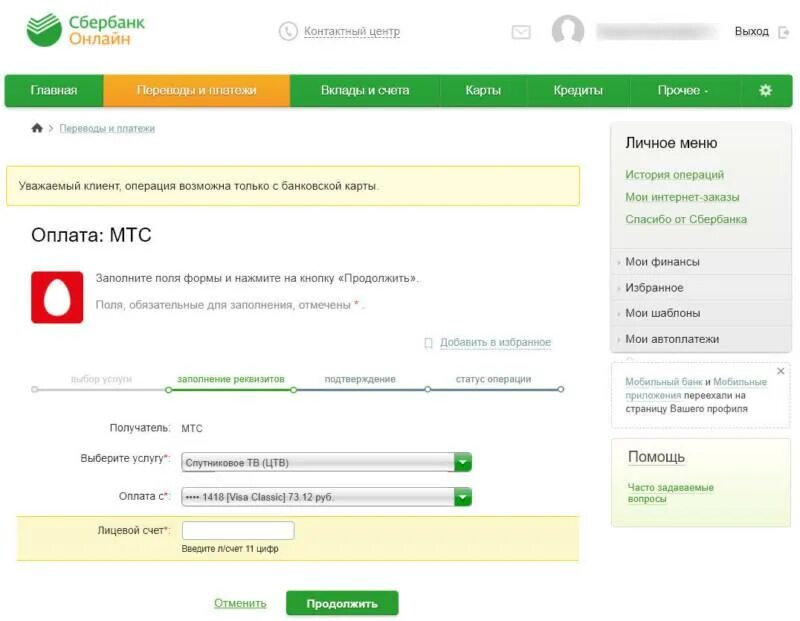Open settings gear in navigation bar
Viewport: 800px width, 621px height.
pyautogui.click(x=765, y=90)
